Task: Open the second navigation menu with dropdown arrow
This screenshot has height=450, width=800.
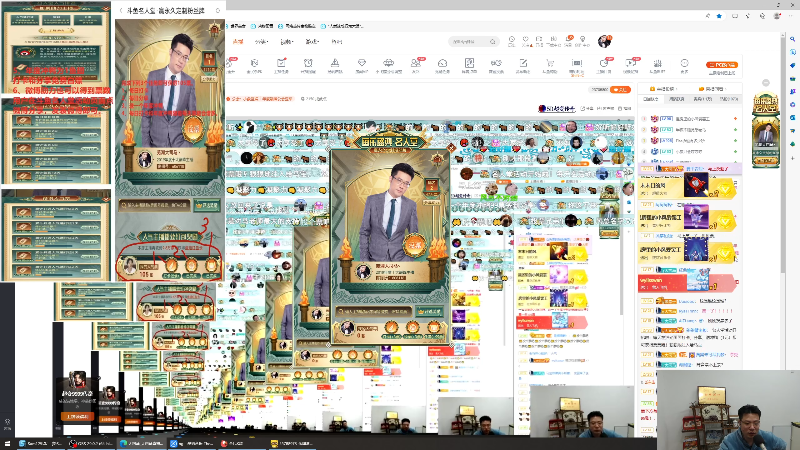Action: (x=261, y=41)
